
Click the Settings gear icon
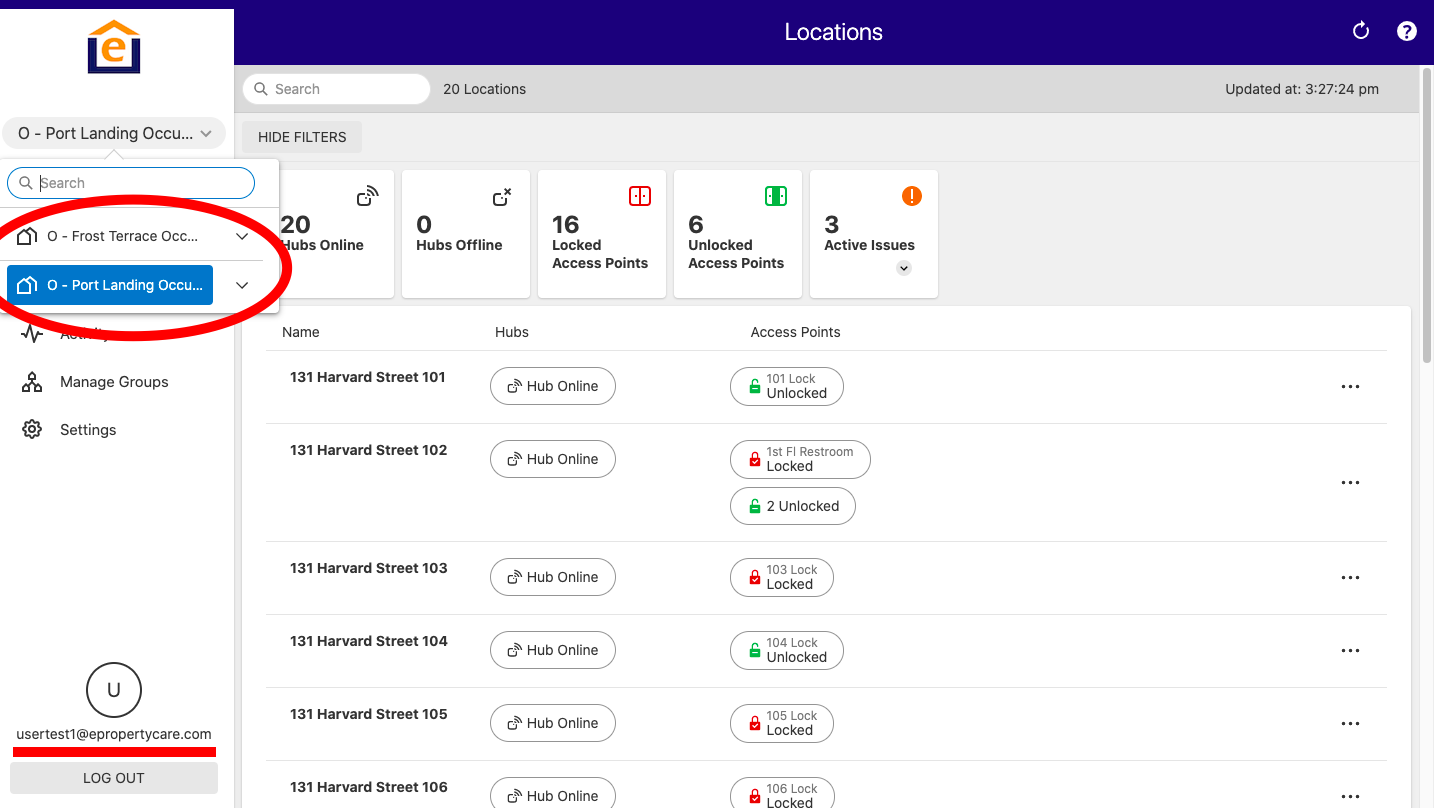point(32,429)
